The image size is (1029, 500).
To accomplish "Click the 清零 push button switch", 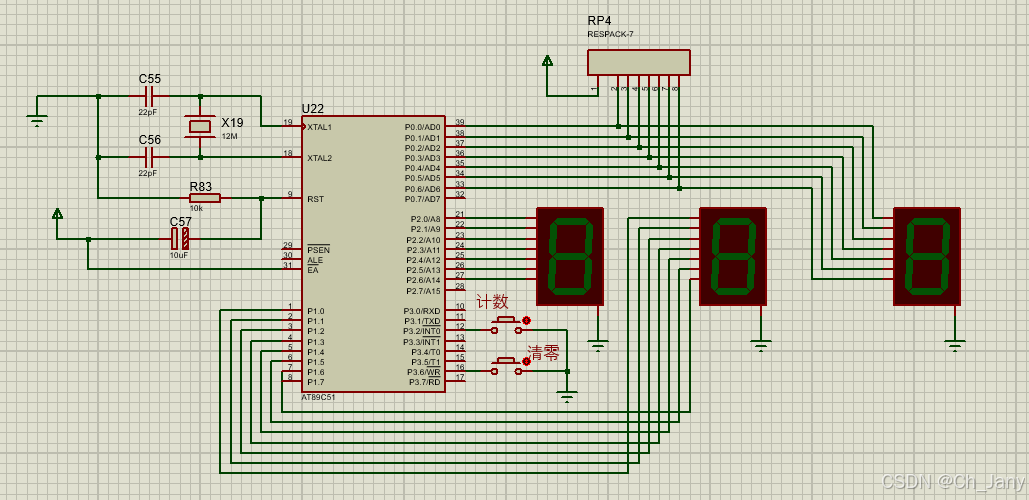I will tap(507, 366).
